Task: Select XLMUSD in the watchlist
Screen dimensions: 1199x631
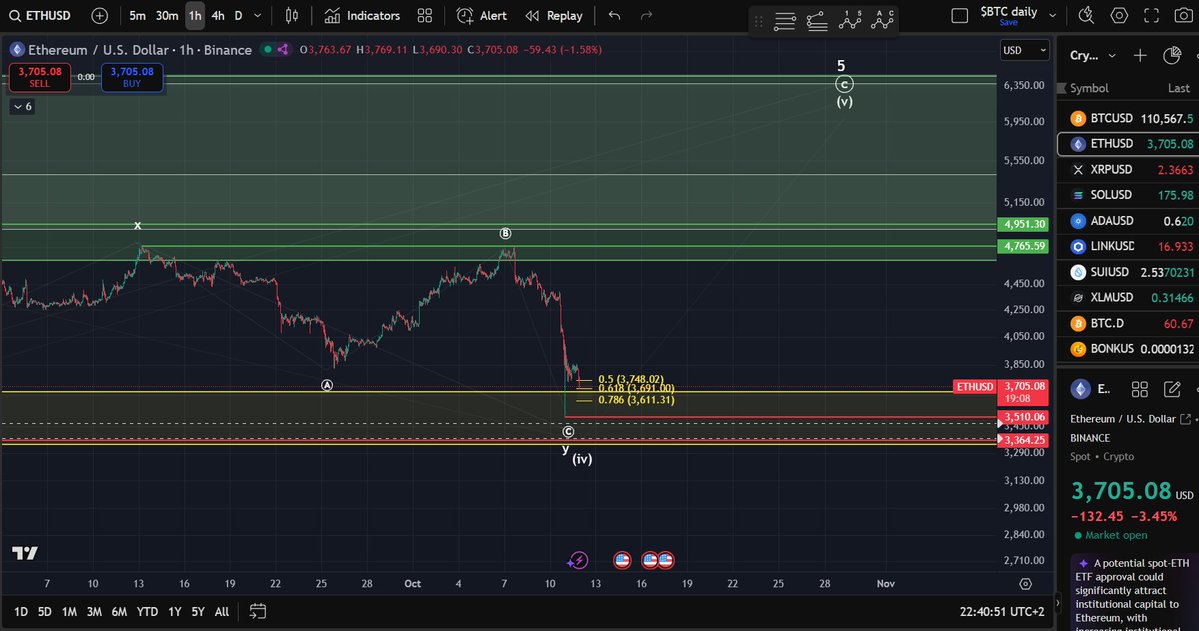Action: [1129, 298]
